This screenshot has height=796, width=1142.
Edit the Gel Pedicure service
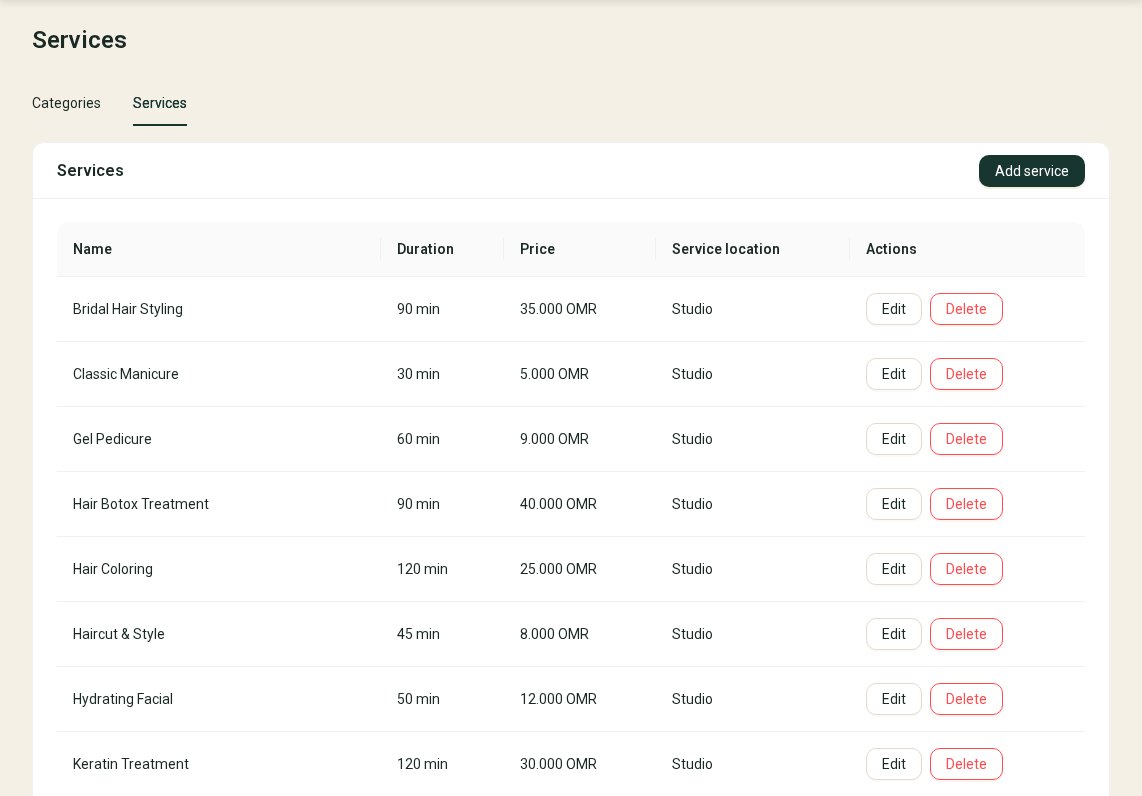(x=894, y=439)
